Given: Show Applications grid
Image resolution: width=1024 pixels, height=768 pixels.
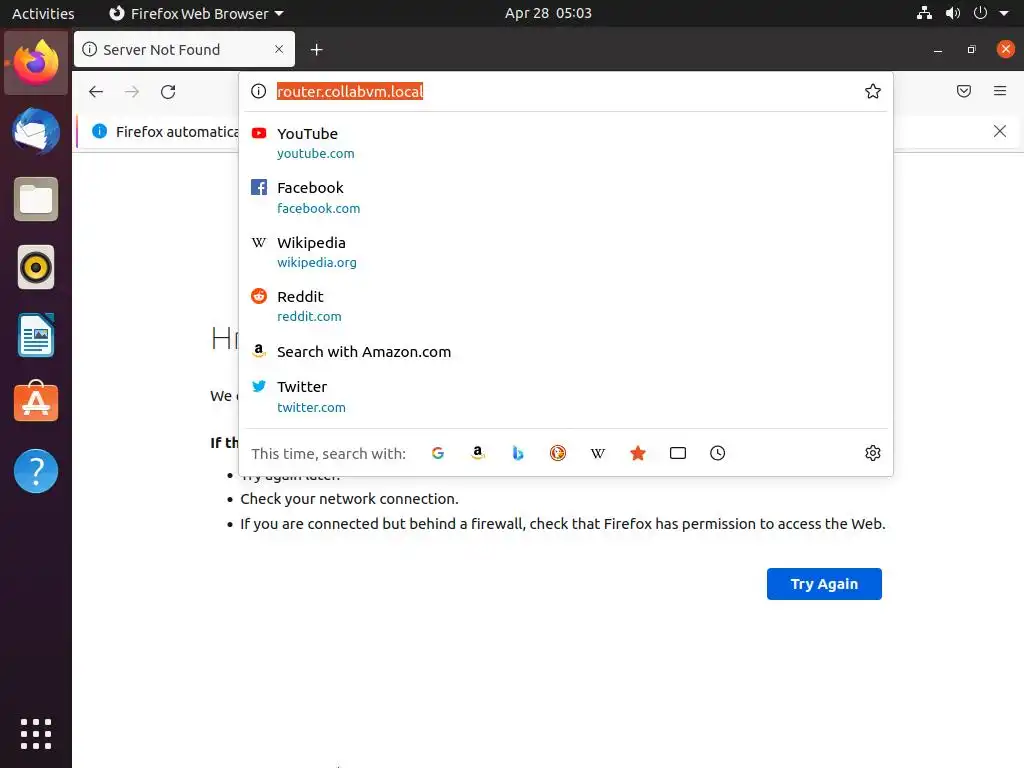Looking at the screenshot, I should [x=36, y=733].
